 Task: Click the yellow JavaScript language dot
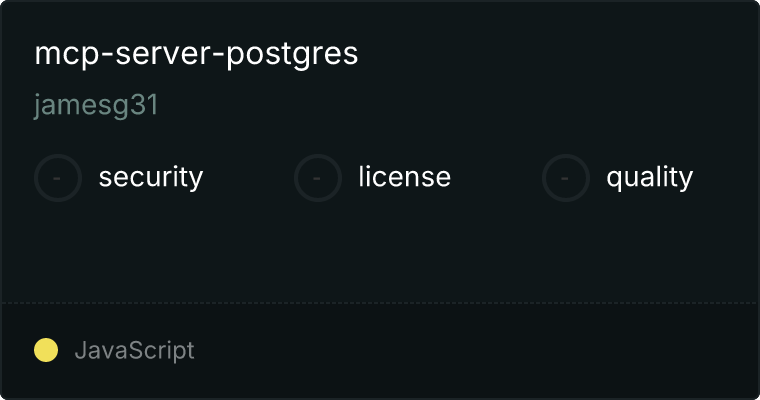tap(46, 350)
